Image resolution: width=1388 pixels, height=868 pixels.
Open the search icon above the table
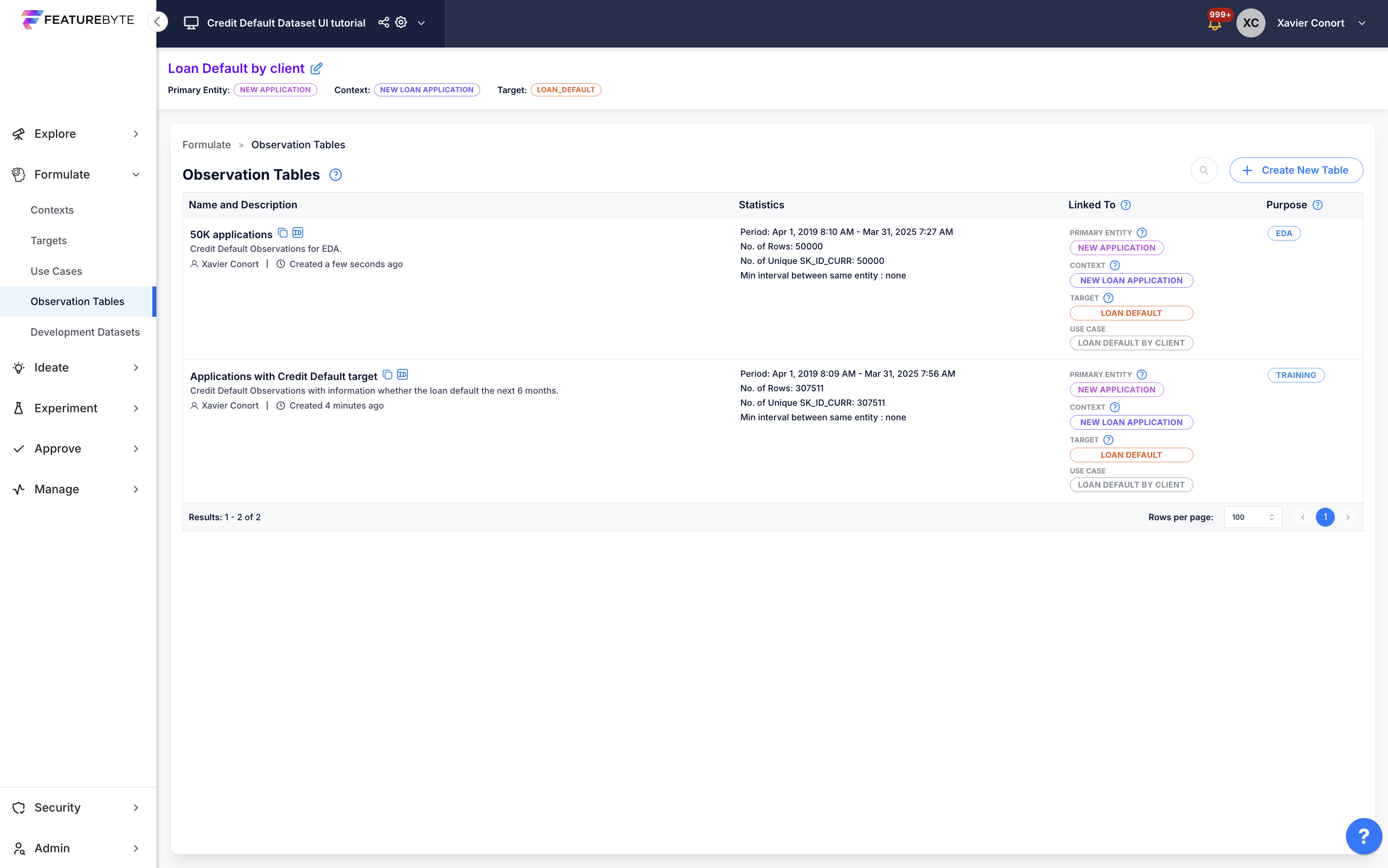(x=1204, y=170)
